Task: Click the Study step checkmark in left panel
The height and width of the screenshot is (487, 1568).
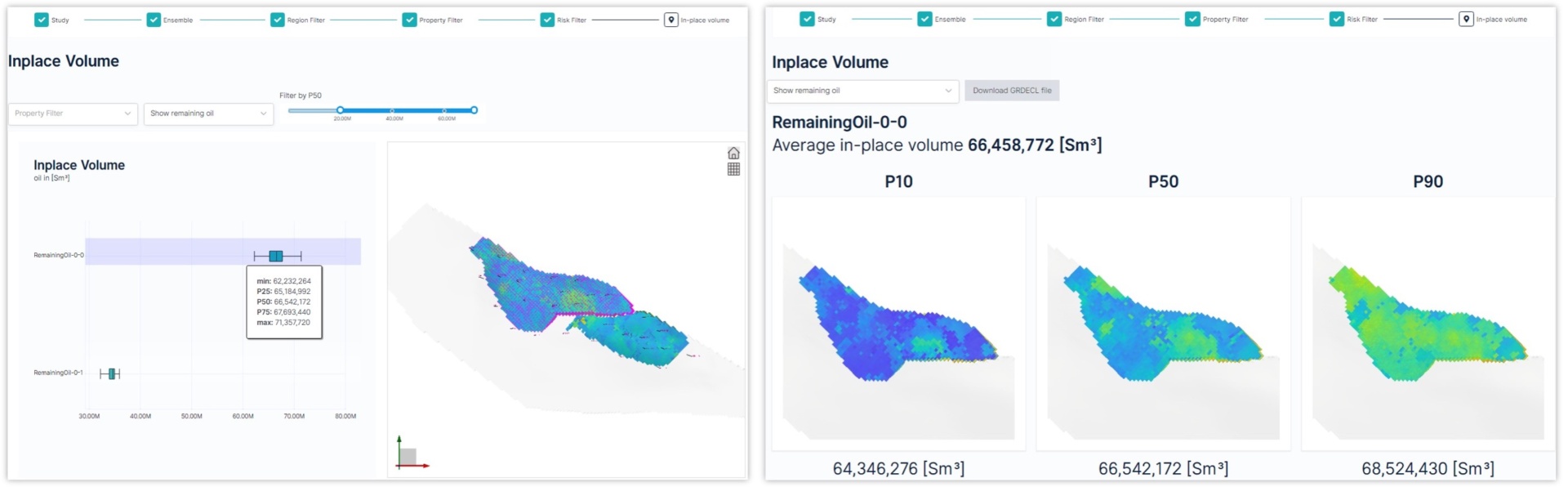Action: (42, 20)
